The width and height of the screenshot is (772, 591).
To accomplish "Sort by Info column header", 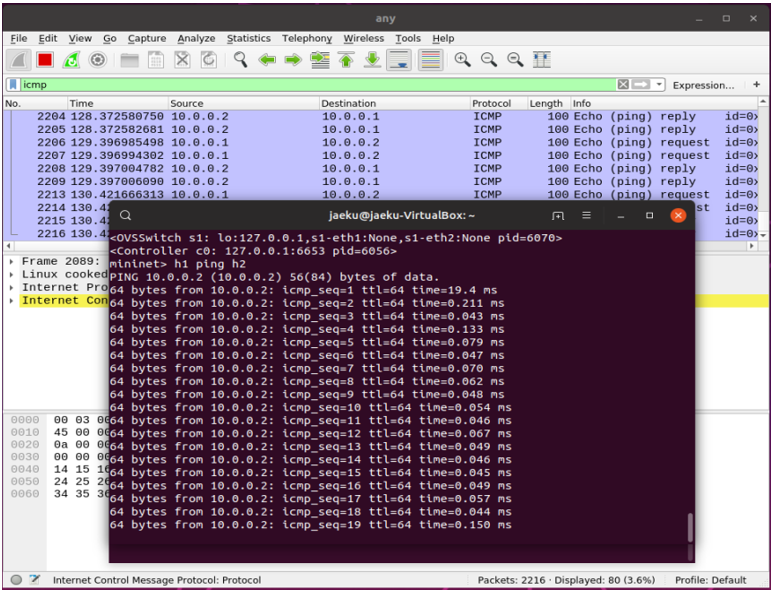I will (664, 103).
